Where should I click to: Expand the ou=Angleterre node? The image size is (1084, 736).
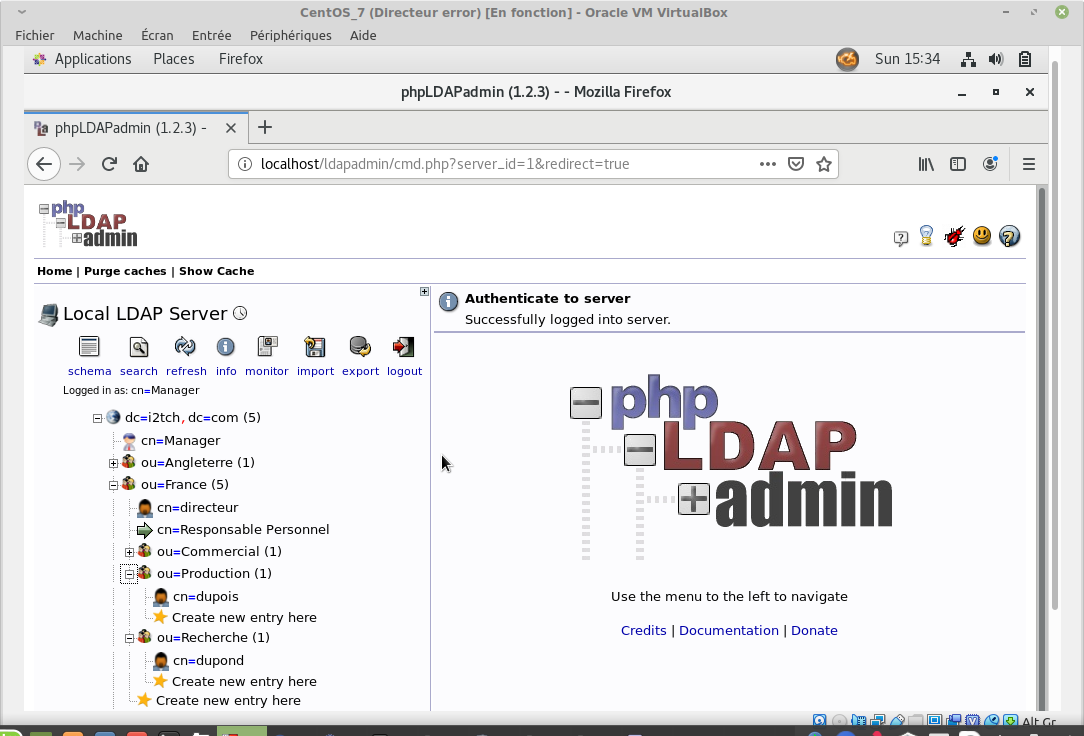pyautogui.click(x=114, y=463)
